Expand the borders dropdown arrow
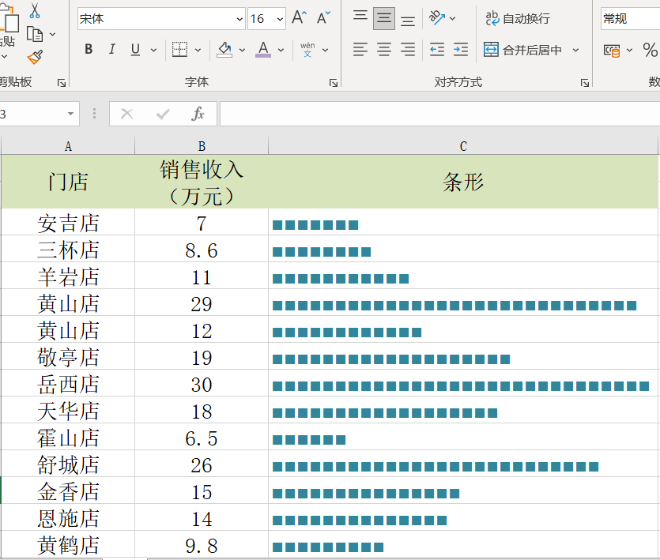 [x=198, y=50]
